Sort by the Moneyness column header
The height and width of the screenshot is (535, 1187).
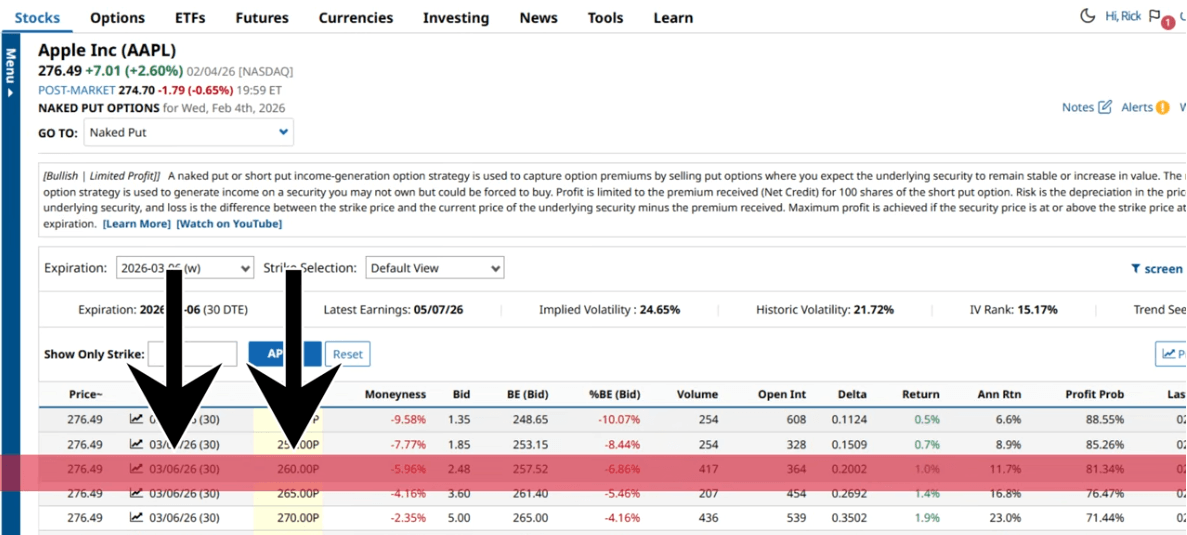pos(395,394)
